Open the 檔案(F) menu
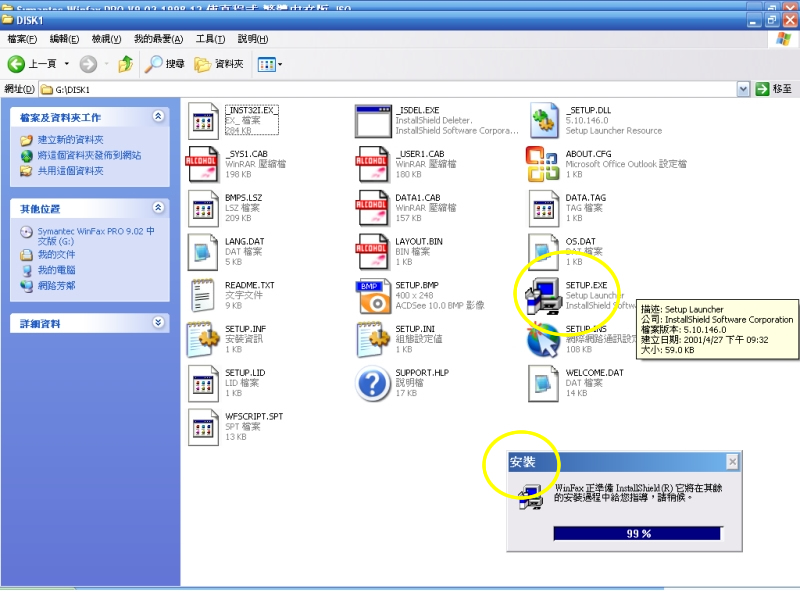The height and width of the screenshot is (600, 800). point(22,39)
